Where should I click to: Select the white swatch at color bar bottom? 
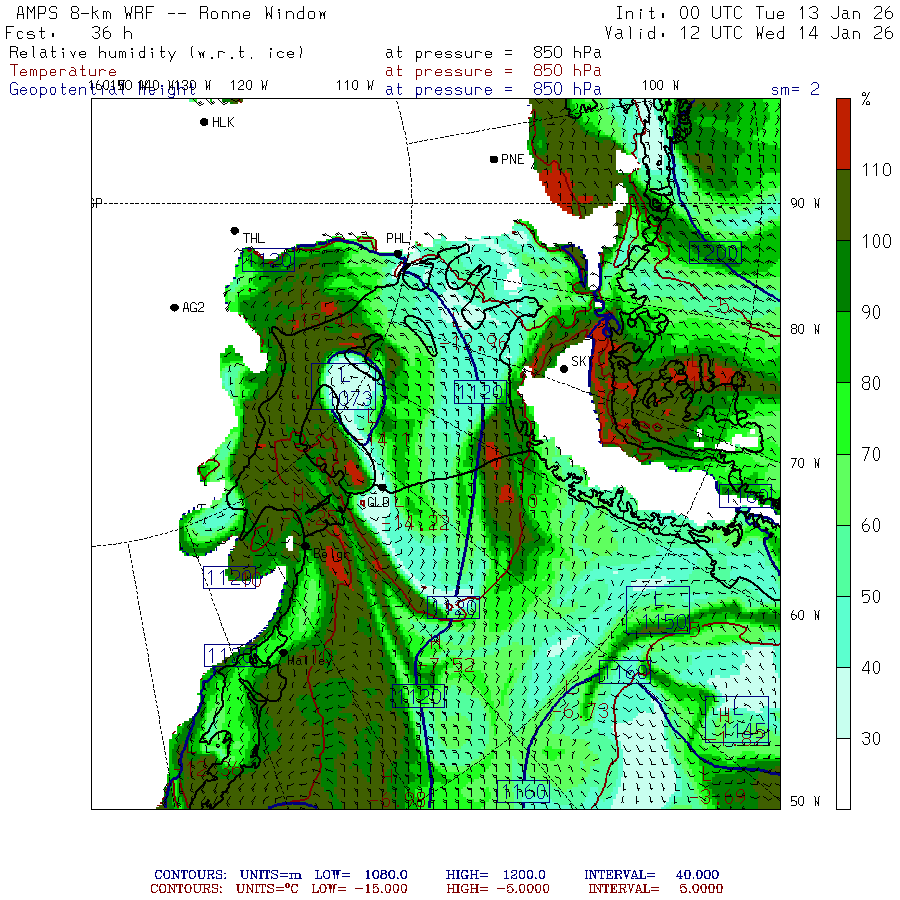pyautogui.click(x=843, y=773)
